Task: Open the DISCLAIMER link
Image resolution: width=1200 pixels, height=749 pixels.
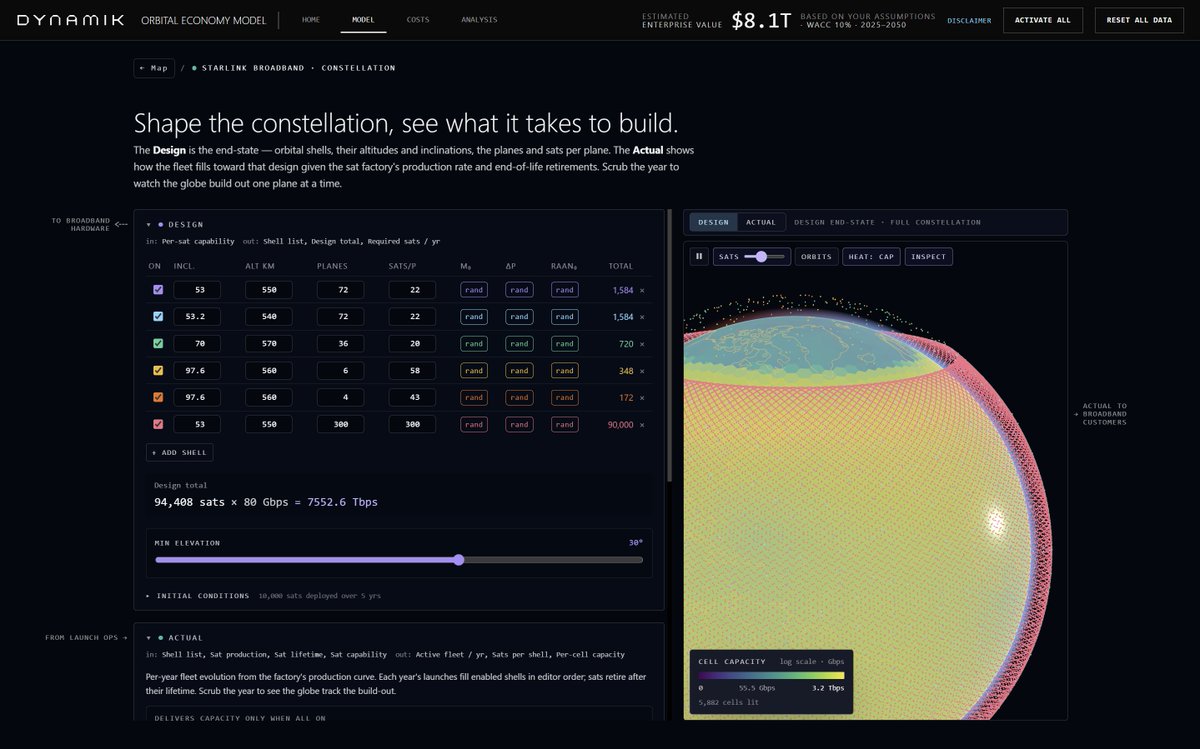Action: (969, 20)
